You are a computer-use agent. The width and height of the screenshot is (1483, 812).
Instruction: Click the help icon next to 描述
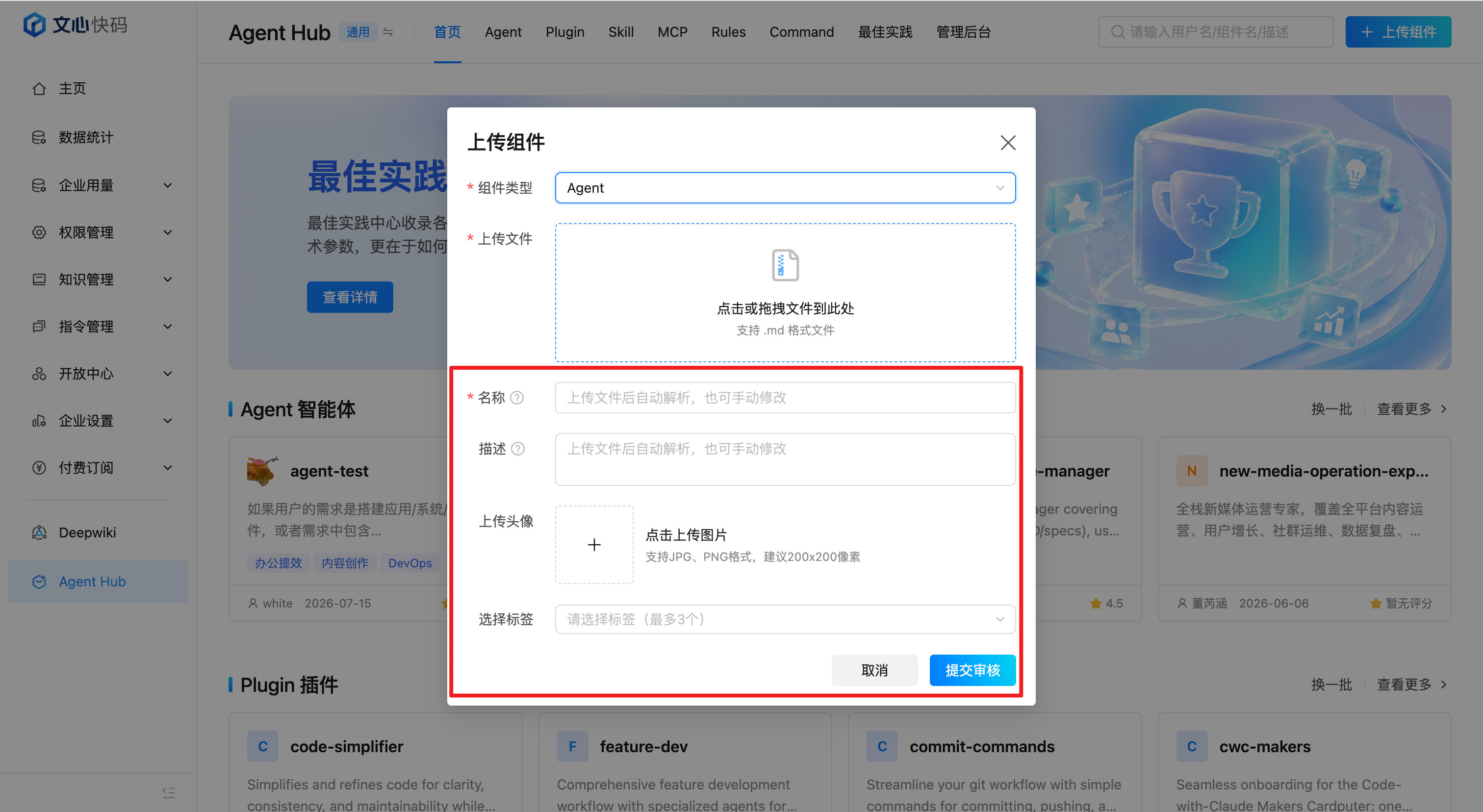(x=517, y=449)
